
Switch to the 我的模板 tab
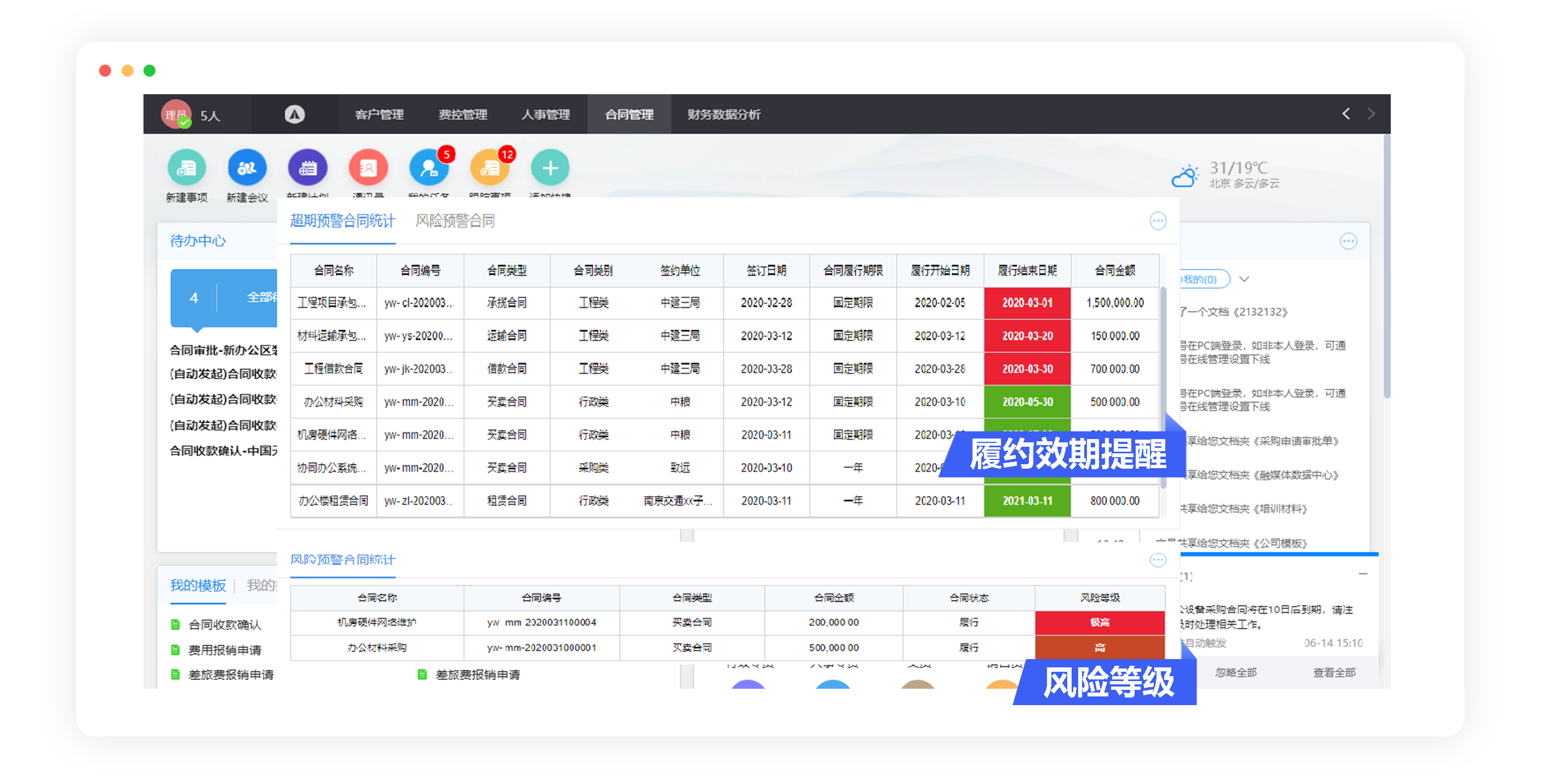(x=198, y=586)
